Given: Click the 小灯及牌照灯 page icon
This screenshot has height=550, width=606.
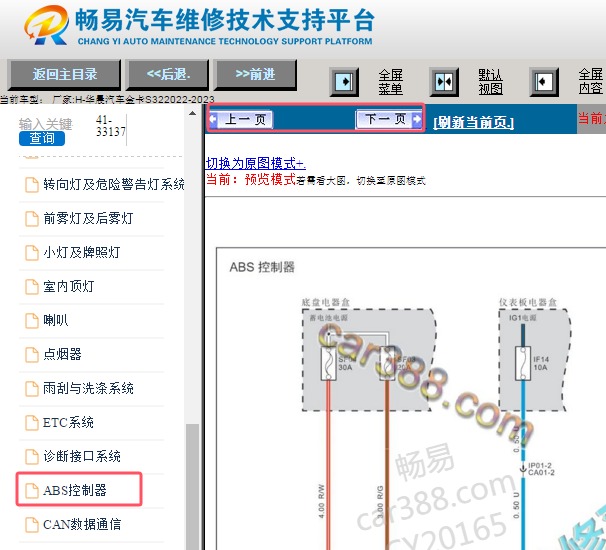Looking at the screenshot, I should click(32, 252).
